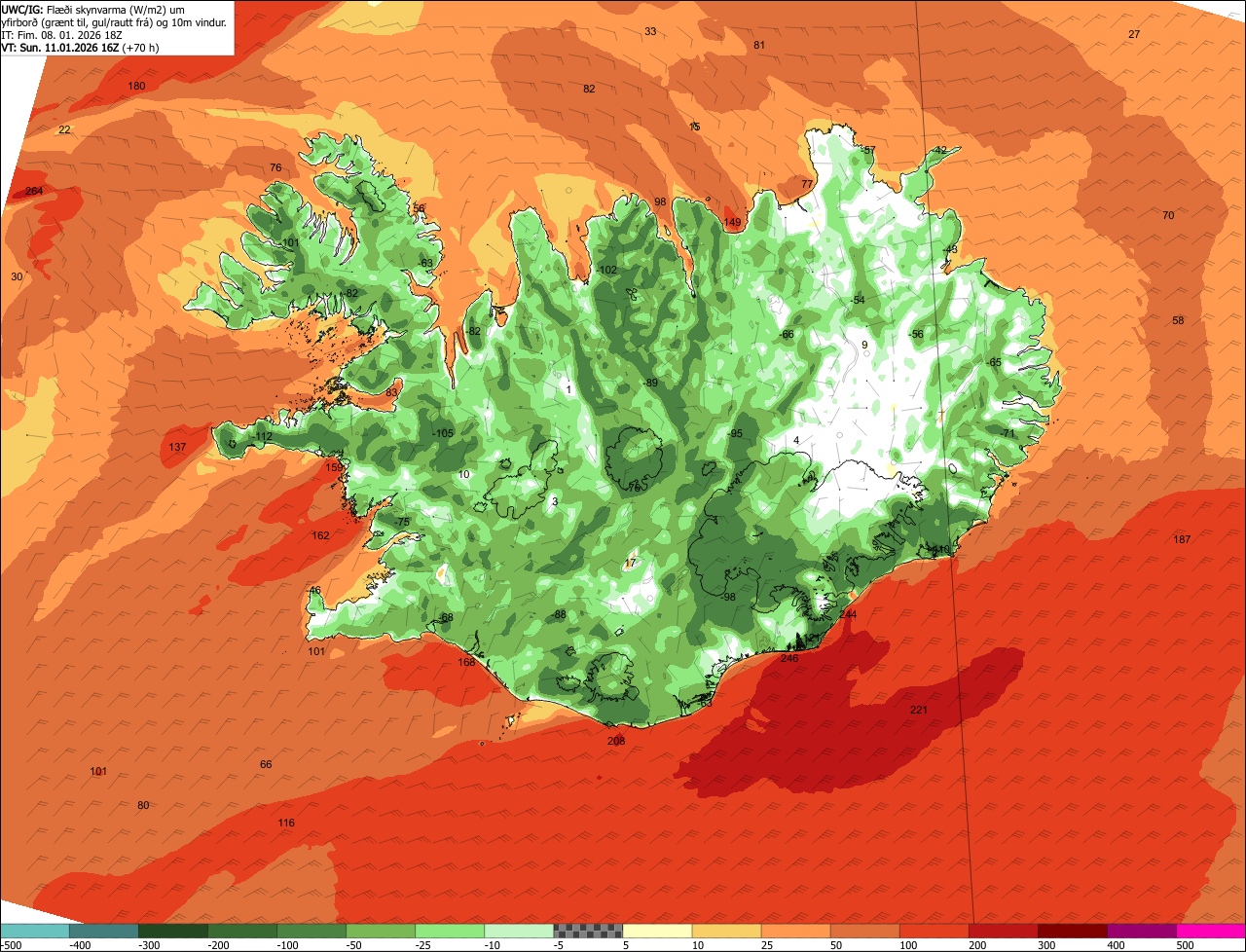This screenshot has height=952, width=1246.
Task: Click the value '77' near the northeast coast
Action: click(807, 185)
